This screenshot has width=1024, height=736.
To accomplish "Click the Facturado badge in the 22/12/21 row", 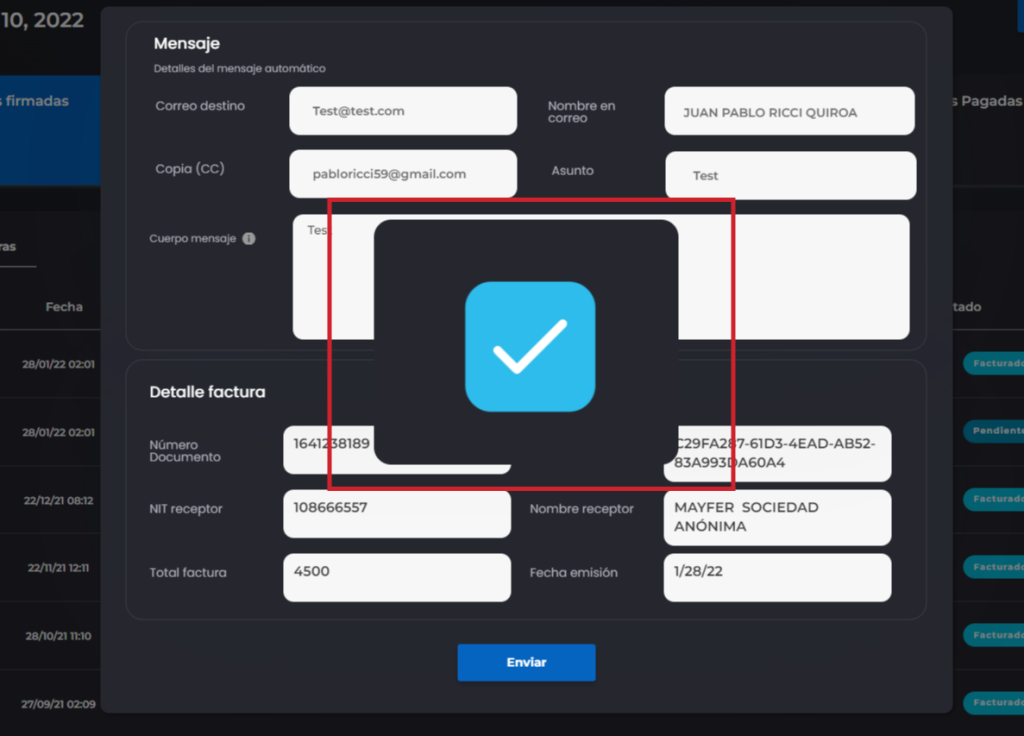I will (994, 498).
